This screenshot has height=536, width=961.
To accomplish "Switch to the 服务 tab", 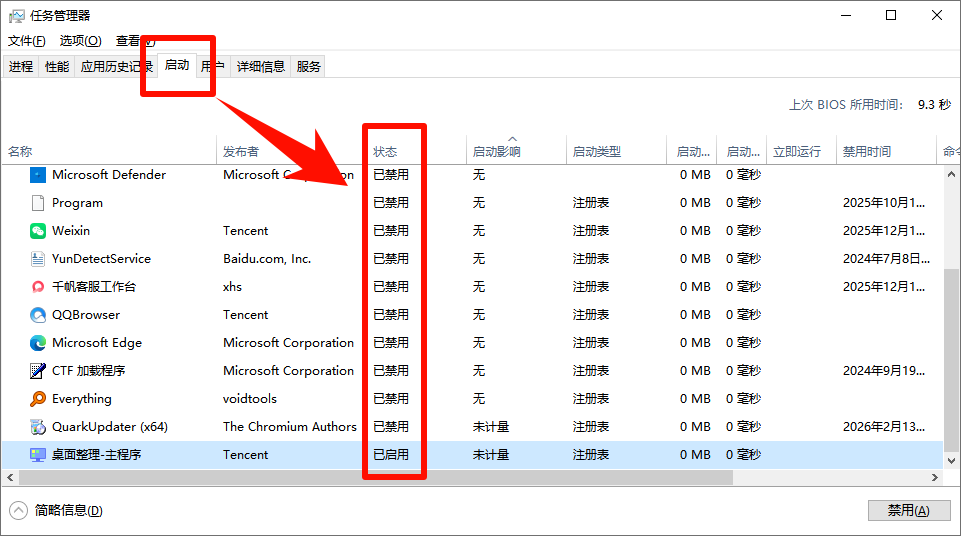I will tap(309, 67).
